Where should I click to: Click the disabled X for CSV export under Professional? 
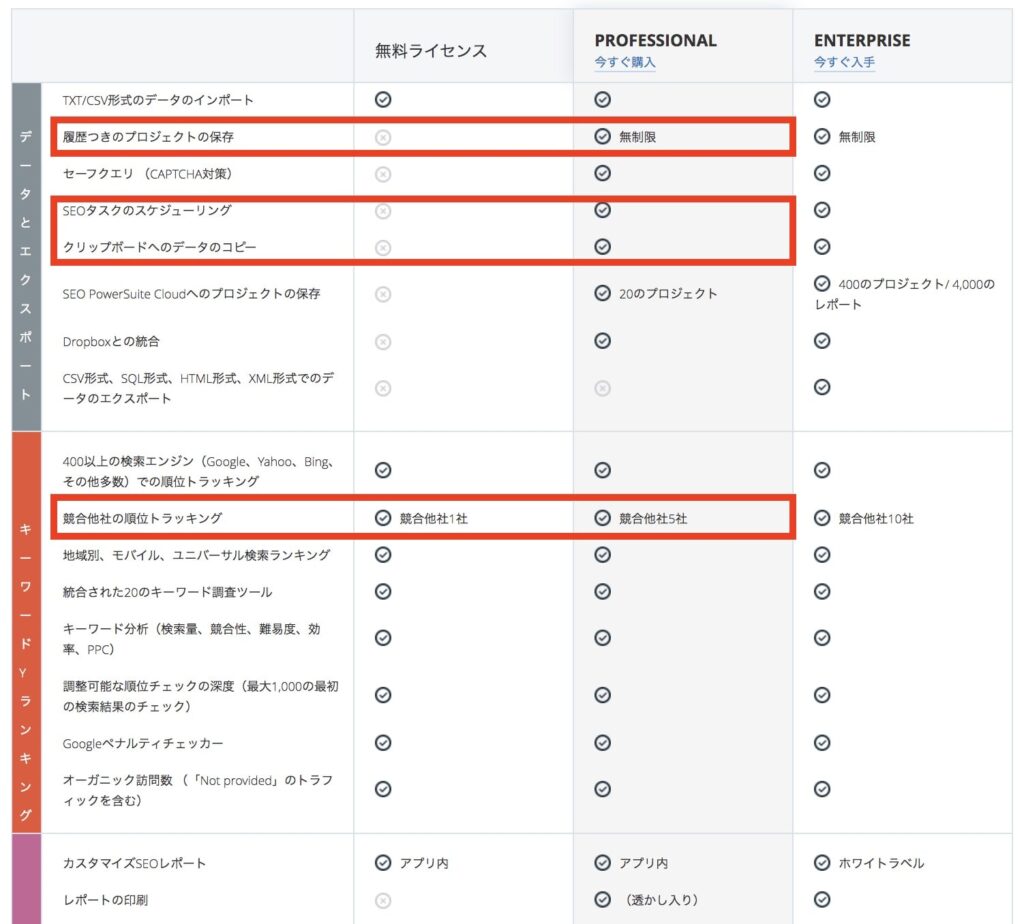[x=603, y=389]
